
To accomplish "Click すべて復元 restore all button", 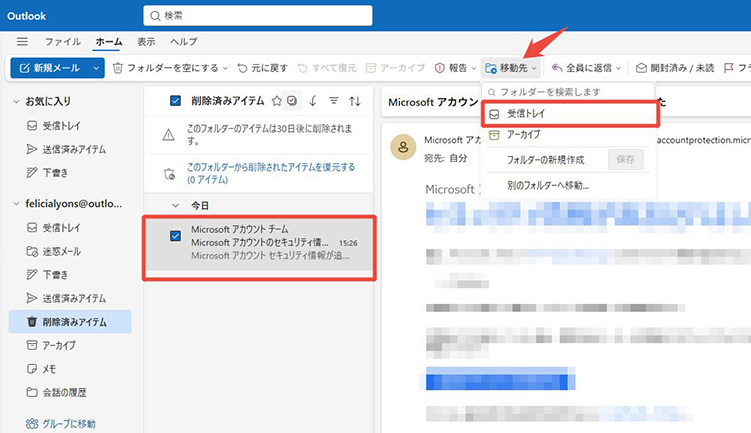I will (x=327, y=68).
